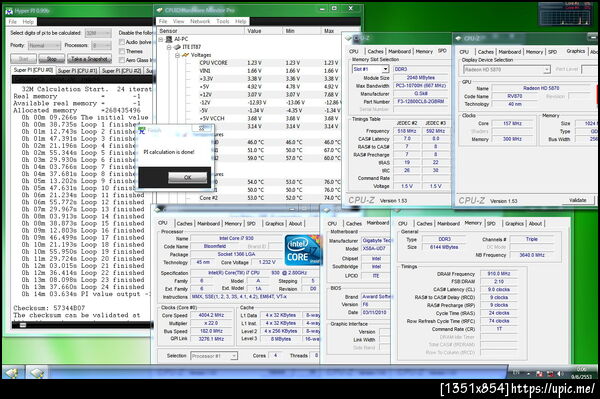Open the View menu in HWMonitor

tap(178, 21)
